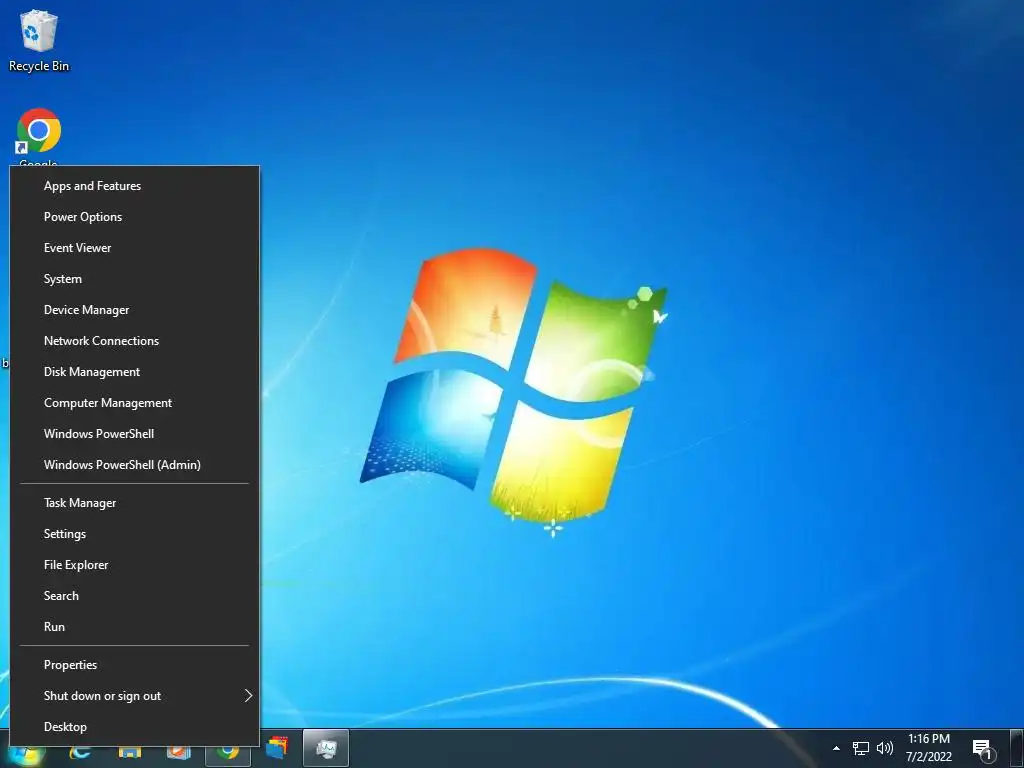The image size is (1024, 768).
Task: Open Internet Explorer from the taskbar
Action: [80, 755]
